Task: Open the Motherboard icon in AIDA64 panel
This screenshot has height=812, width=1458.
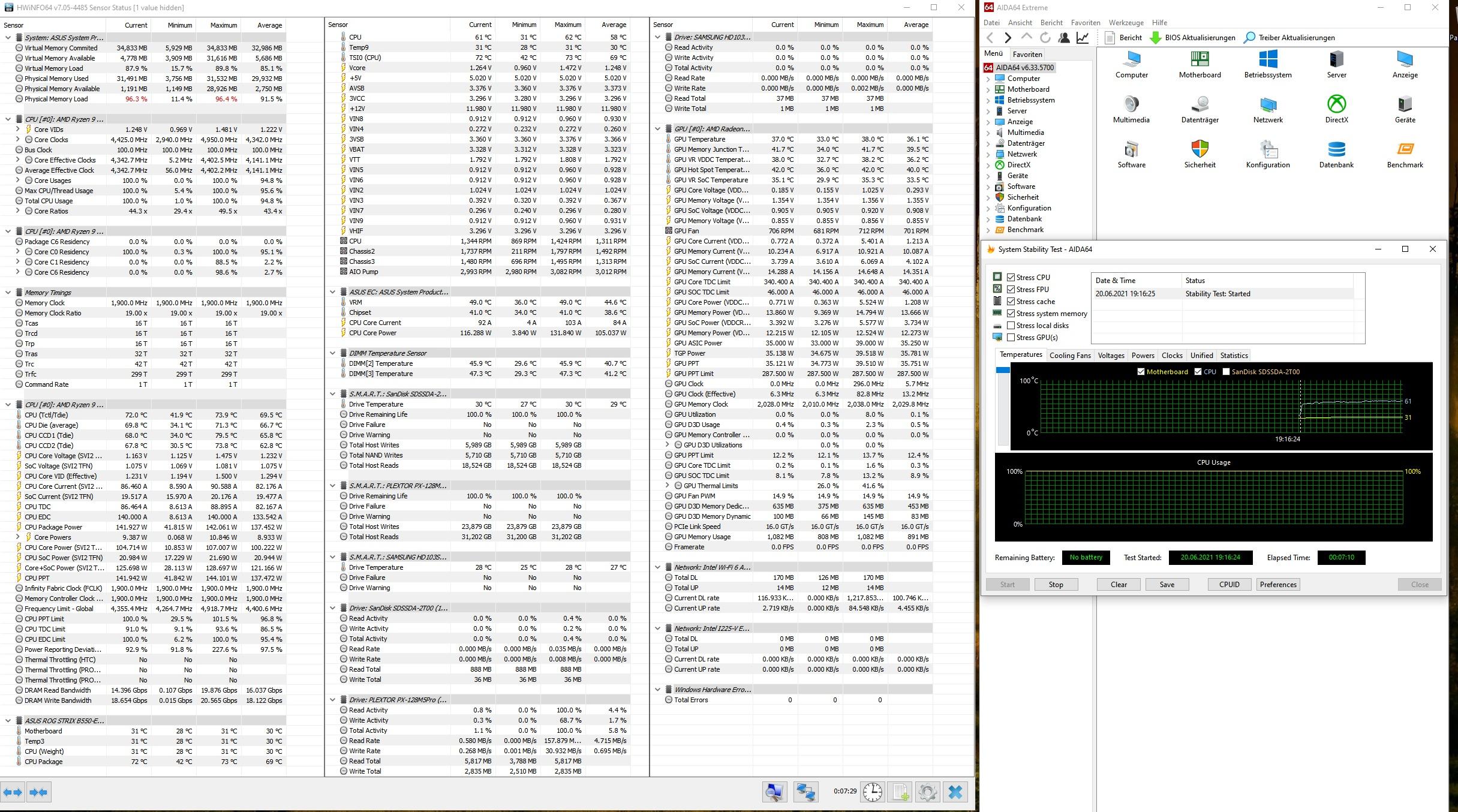Action: coord(1200,64)
